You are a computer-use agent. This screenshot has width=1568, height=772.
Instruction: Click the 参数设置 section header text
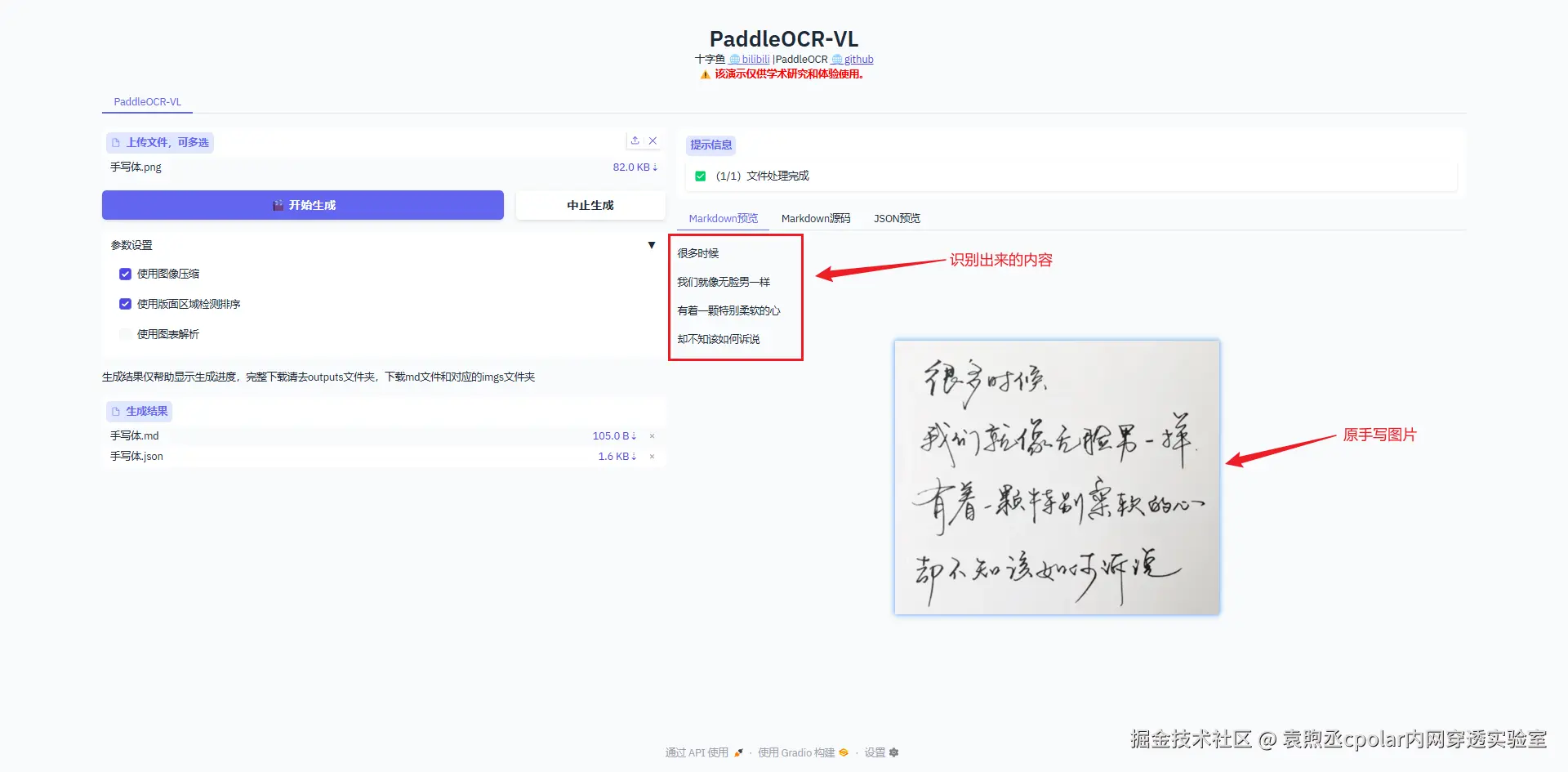click(x=131, y=245)
